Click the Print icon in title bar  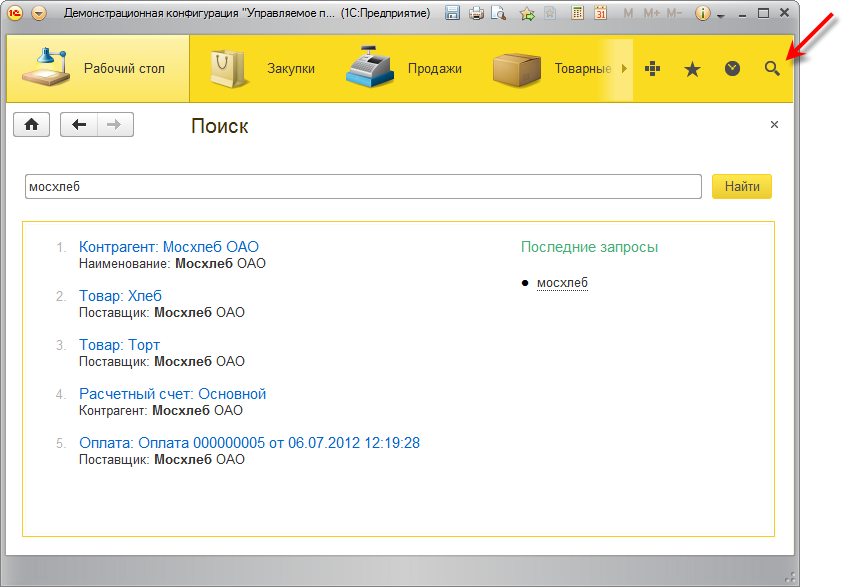coord(476,13)
